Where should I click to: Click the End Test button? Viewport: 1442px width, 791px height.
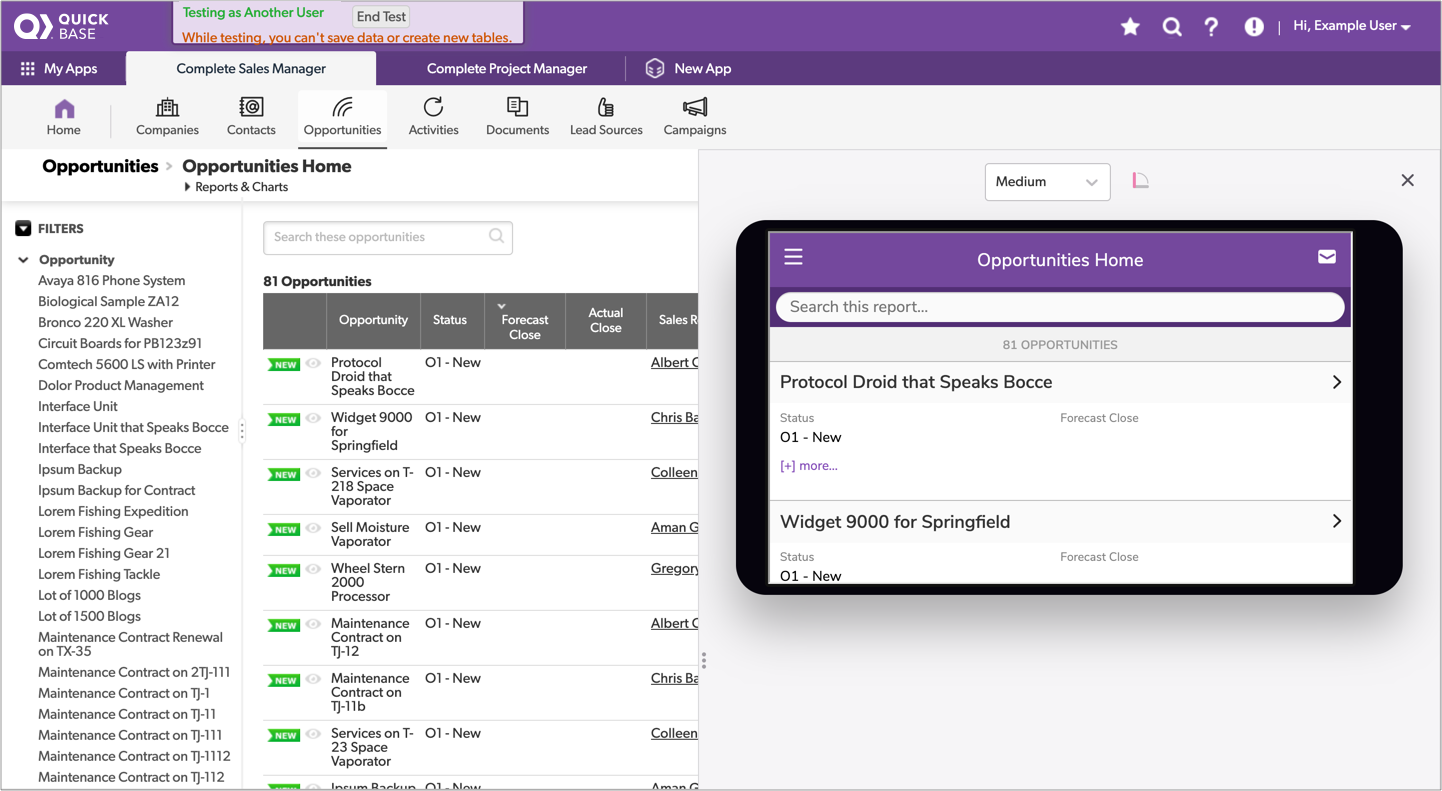pyautogui.click(x=381, y=17)
